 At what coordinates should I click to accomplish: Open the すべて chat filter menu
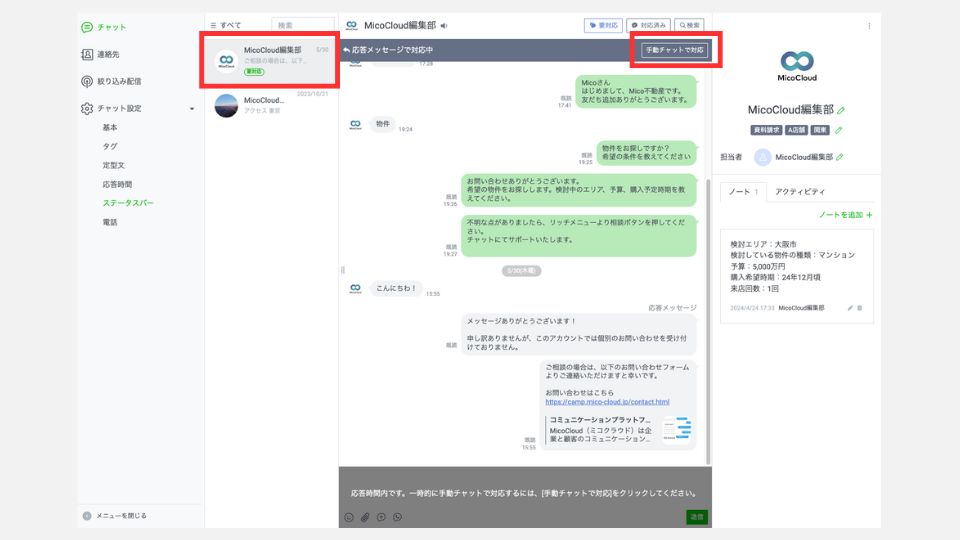(x=226, y=25)
